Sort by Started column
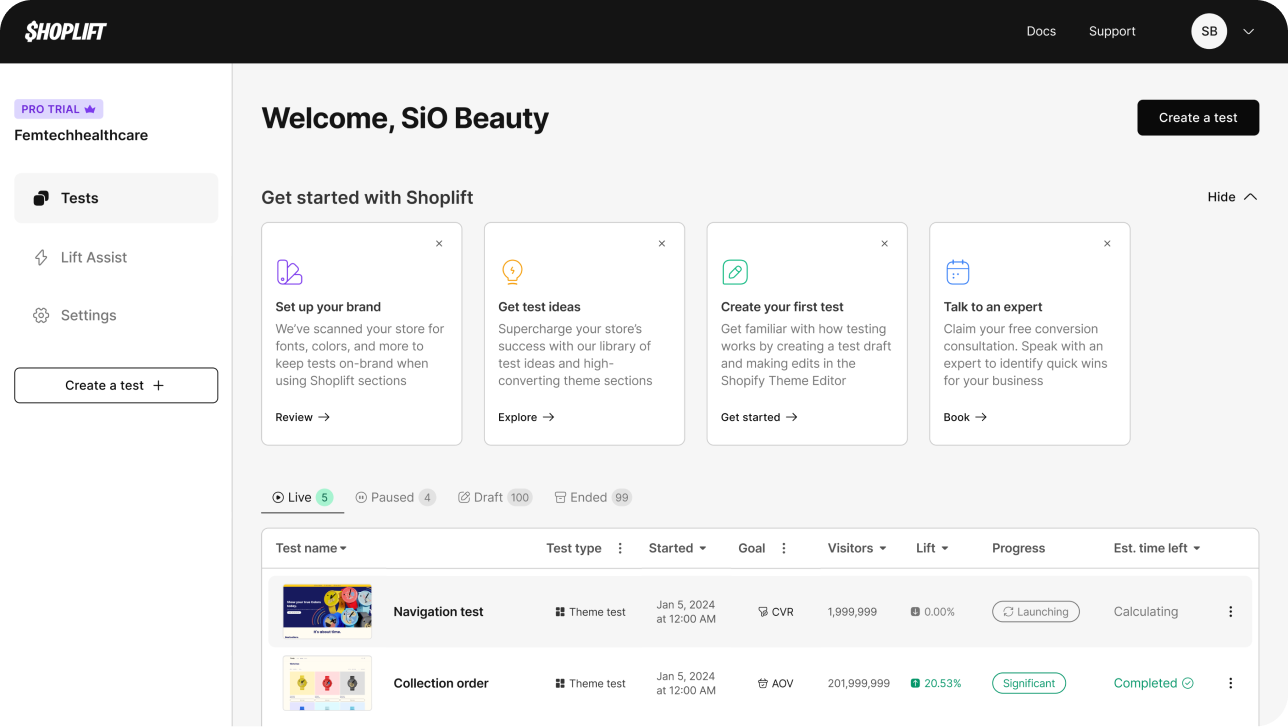Screen dimensions: 1288x727 [x=678, y=548]
